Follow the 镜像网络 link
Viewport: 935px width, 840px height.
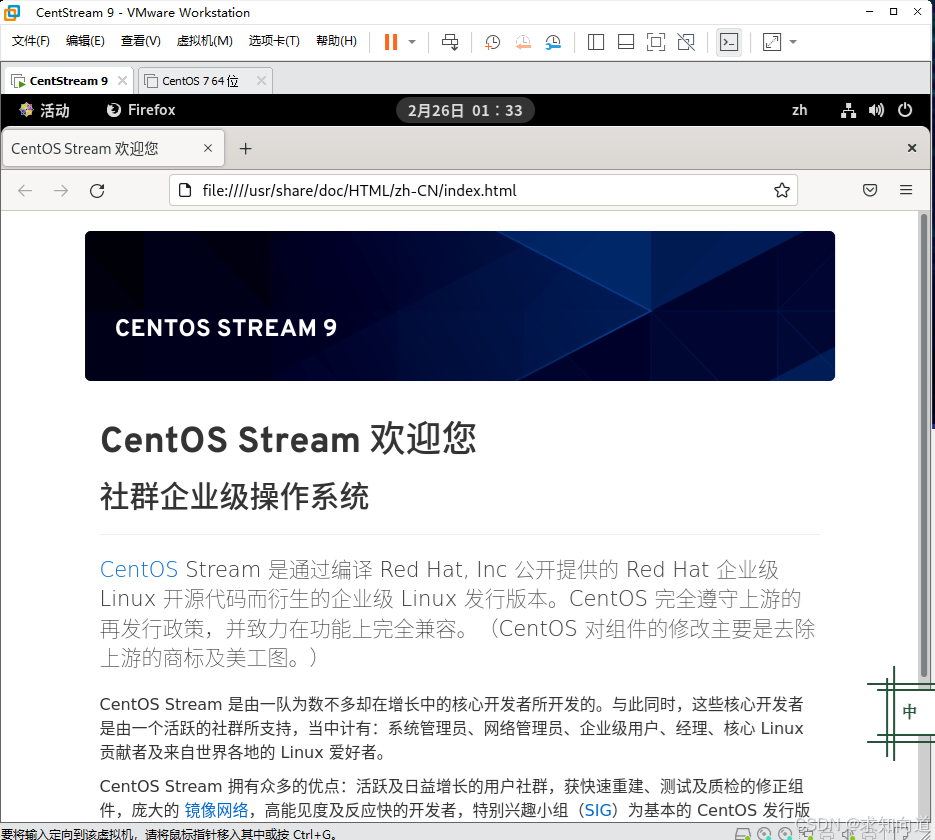[216, 810]
